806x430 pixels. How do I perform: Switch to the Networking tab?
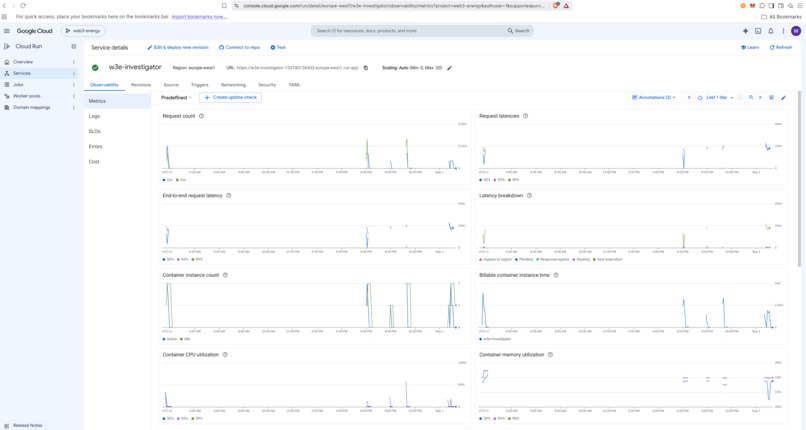(x=233, y=85)
